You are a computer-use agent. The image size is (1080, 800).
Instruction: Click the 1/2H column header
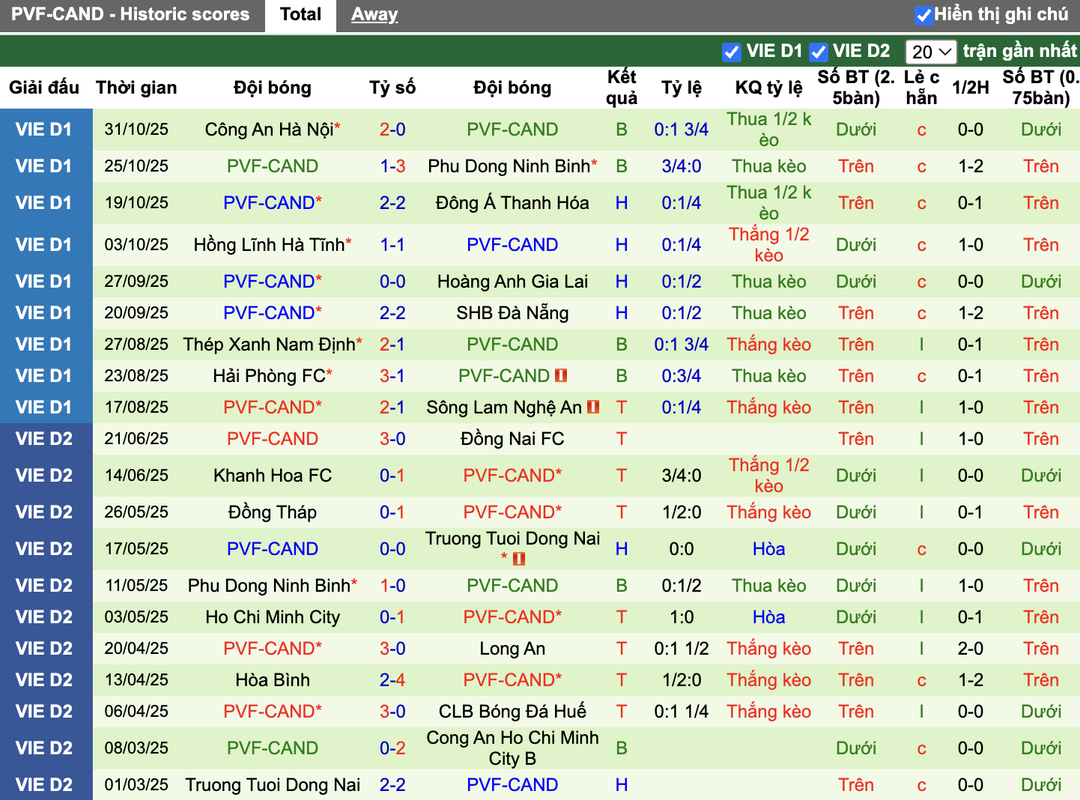(970, 88)
